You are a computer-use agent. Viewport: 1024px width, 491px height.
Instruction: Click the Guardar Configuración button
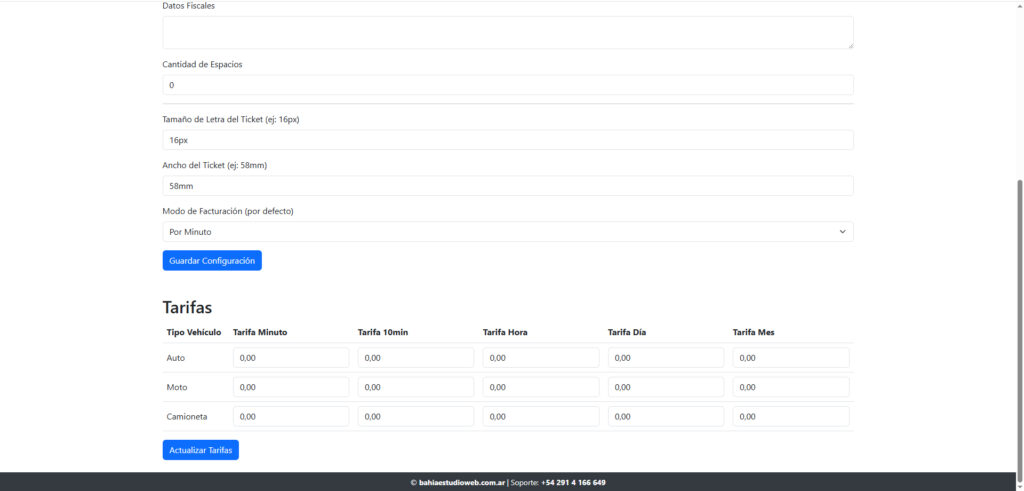coord(212,260)
